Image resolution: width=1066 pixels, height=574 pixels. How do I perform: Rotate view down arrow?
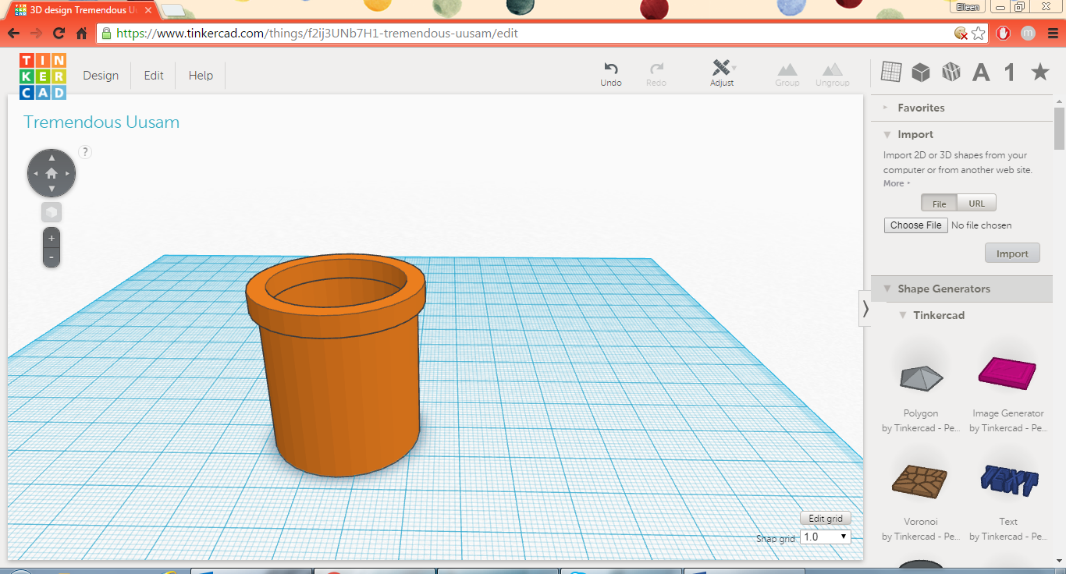point(51,189)
